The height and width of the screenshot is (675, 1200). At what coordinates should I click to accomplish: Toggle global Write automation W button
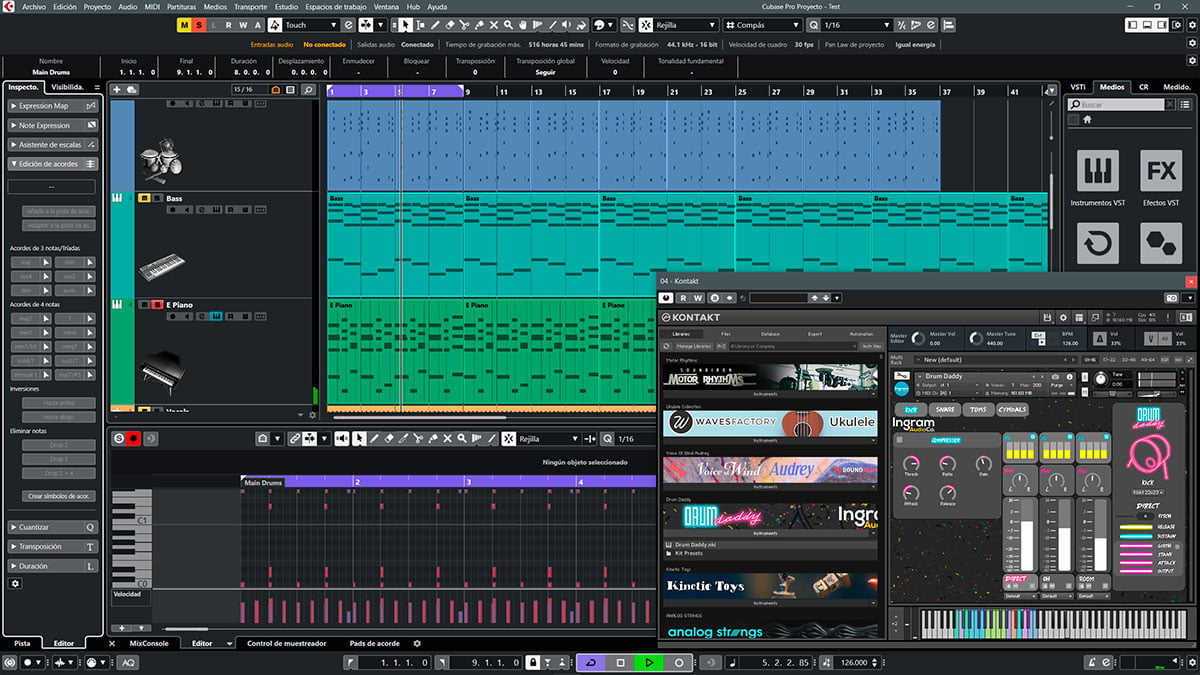243,24
